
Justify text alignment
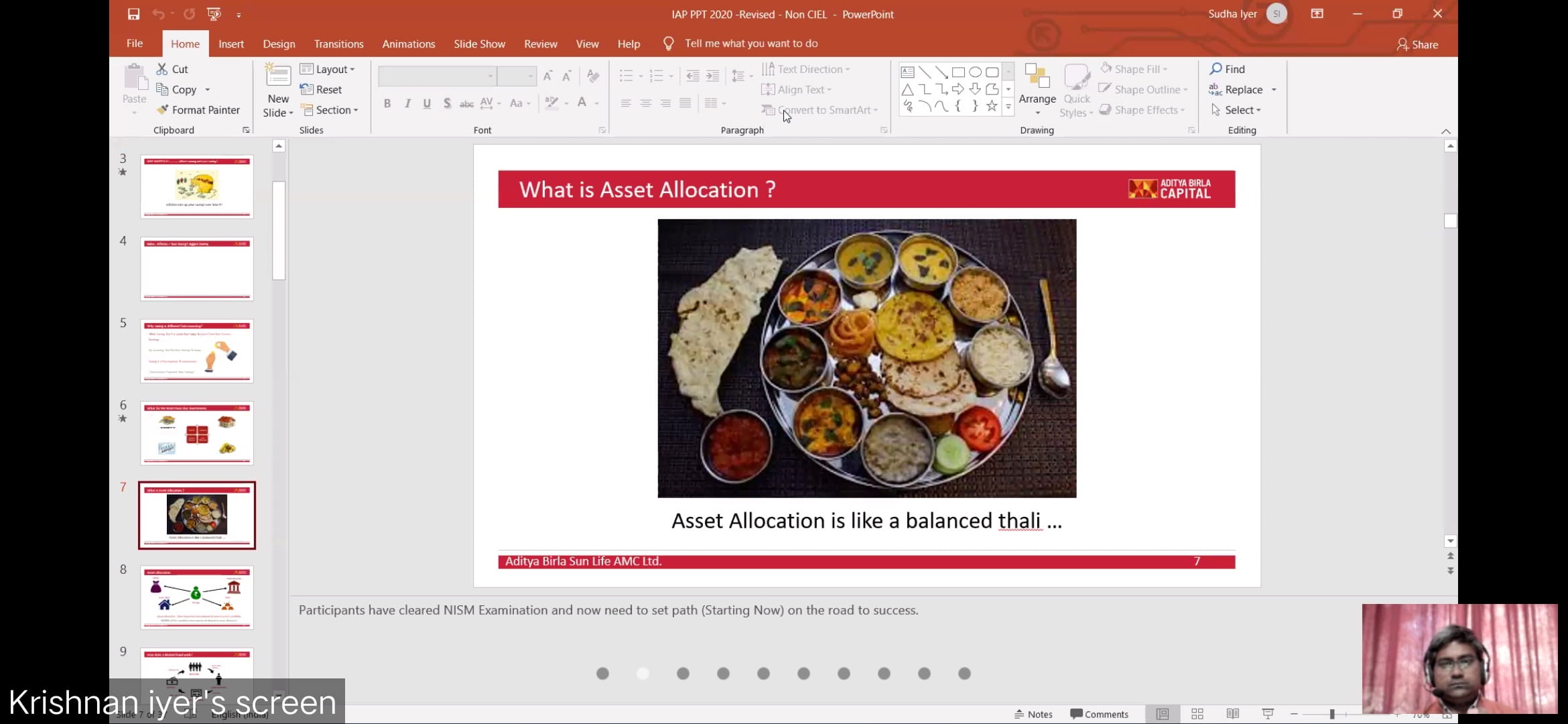point(685,103)
